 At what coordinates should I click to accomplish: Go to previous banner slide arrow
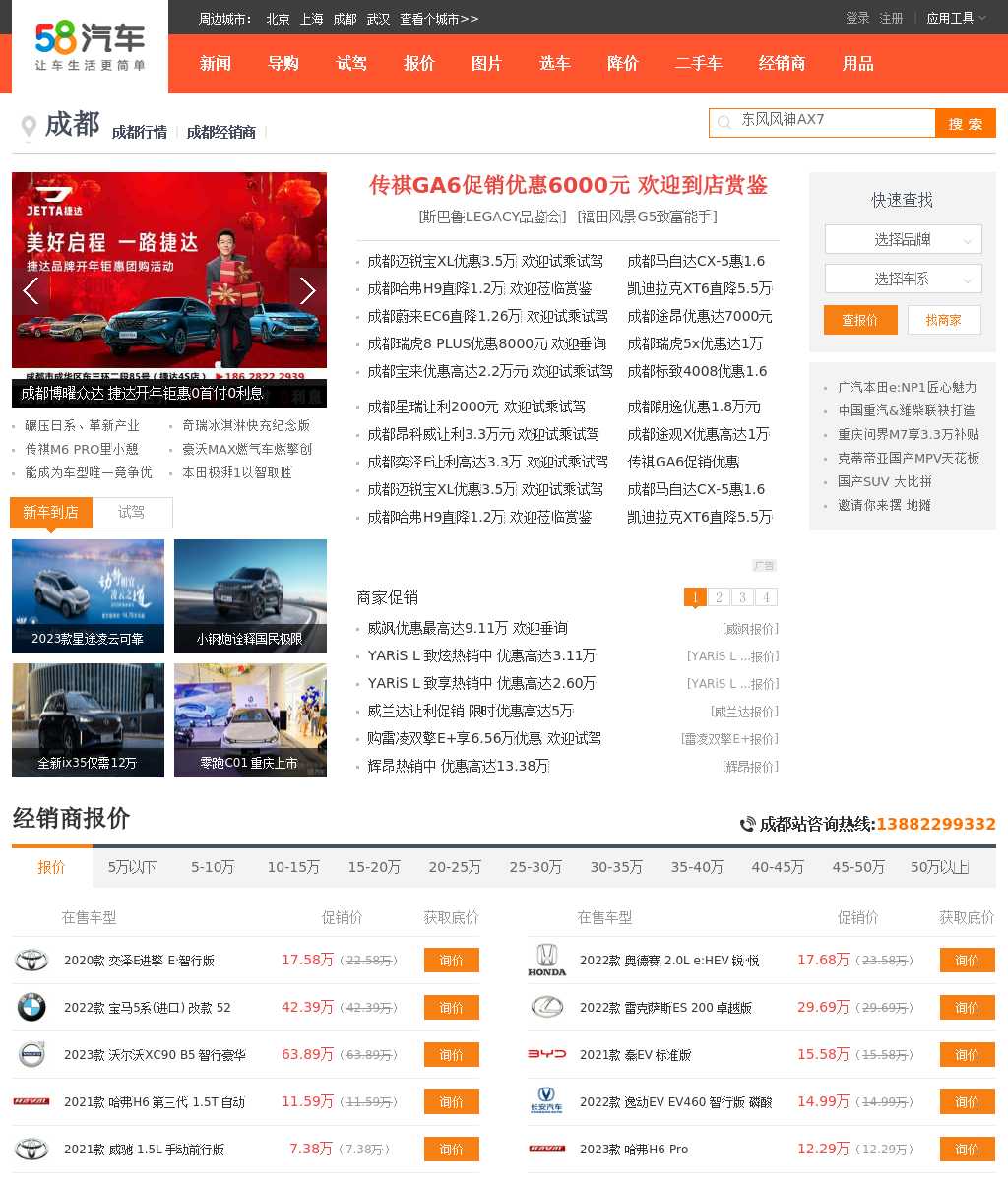click(31, 290)
